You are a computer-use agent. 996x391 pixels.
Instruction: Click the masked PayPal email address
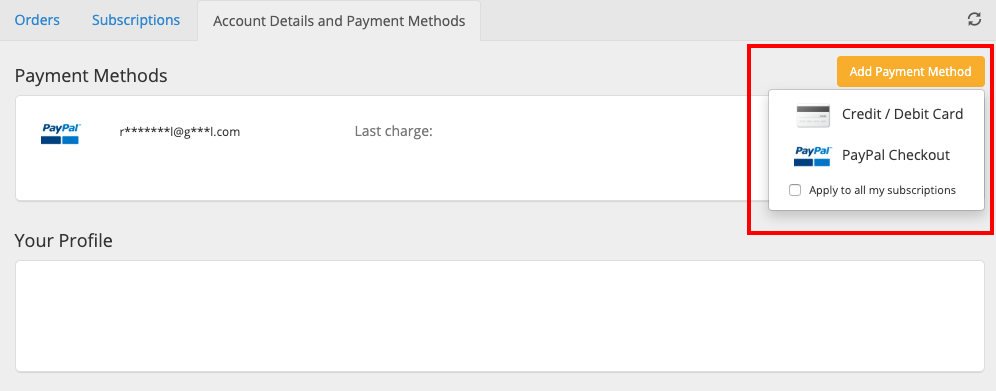[180, 132]
